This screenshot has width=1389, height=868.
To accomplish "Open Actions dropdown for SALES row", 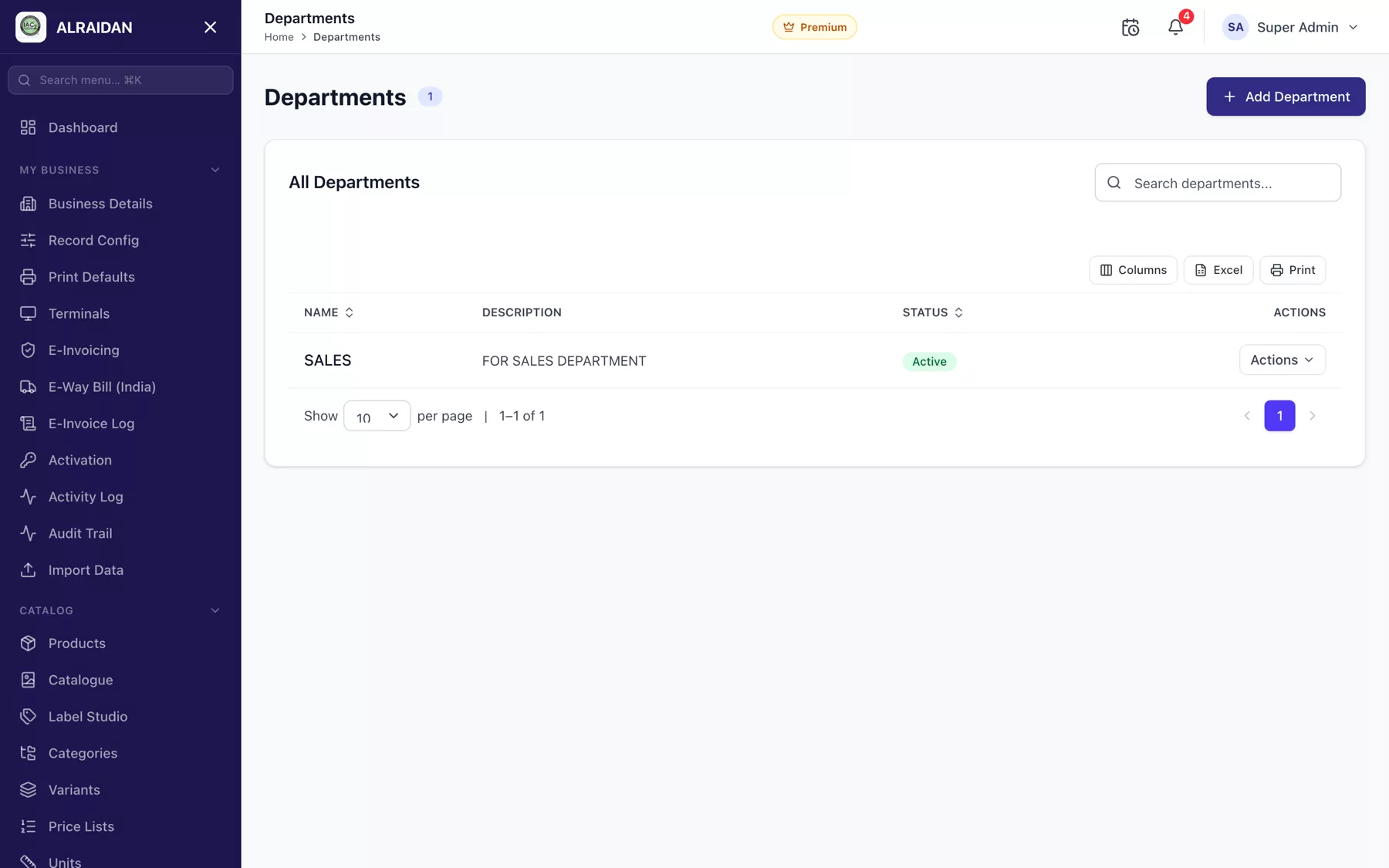I will tap(1282, 360).
